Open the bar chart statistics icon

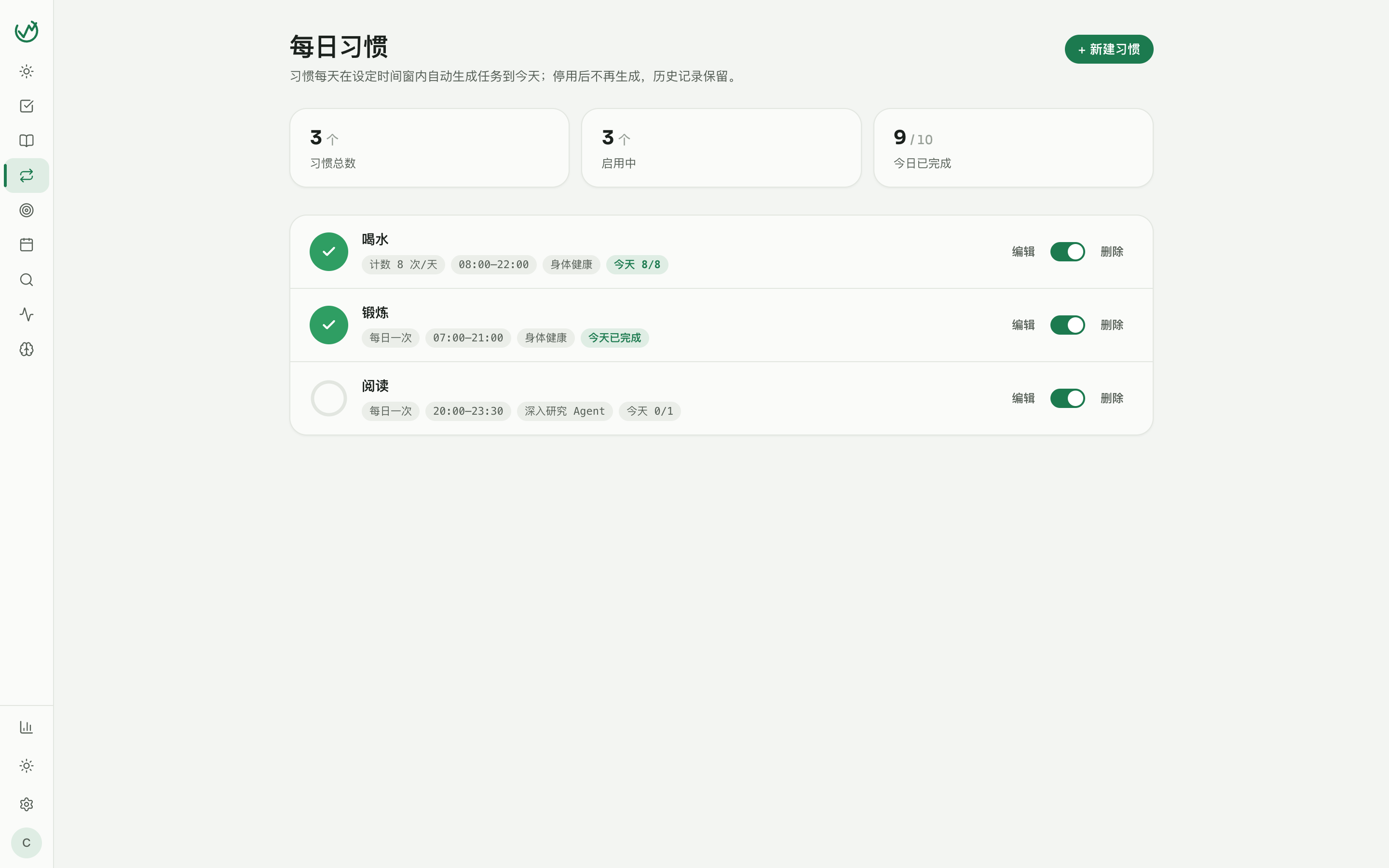27,727
